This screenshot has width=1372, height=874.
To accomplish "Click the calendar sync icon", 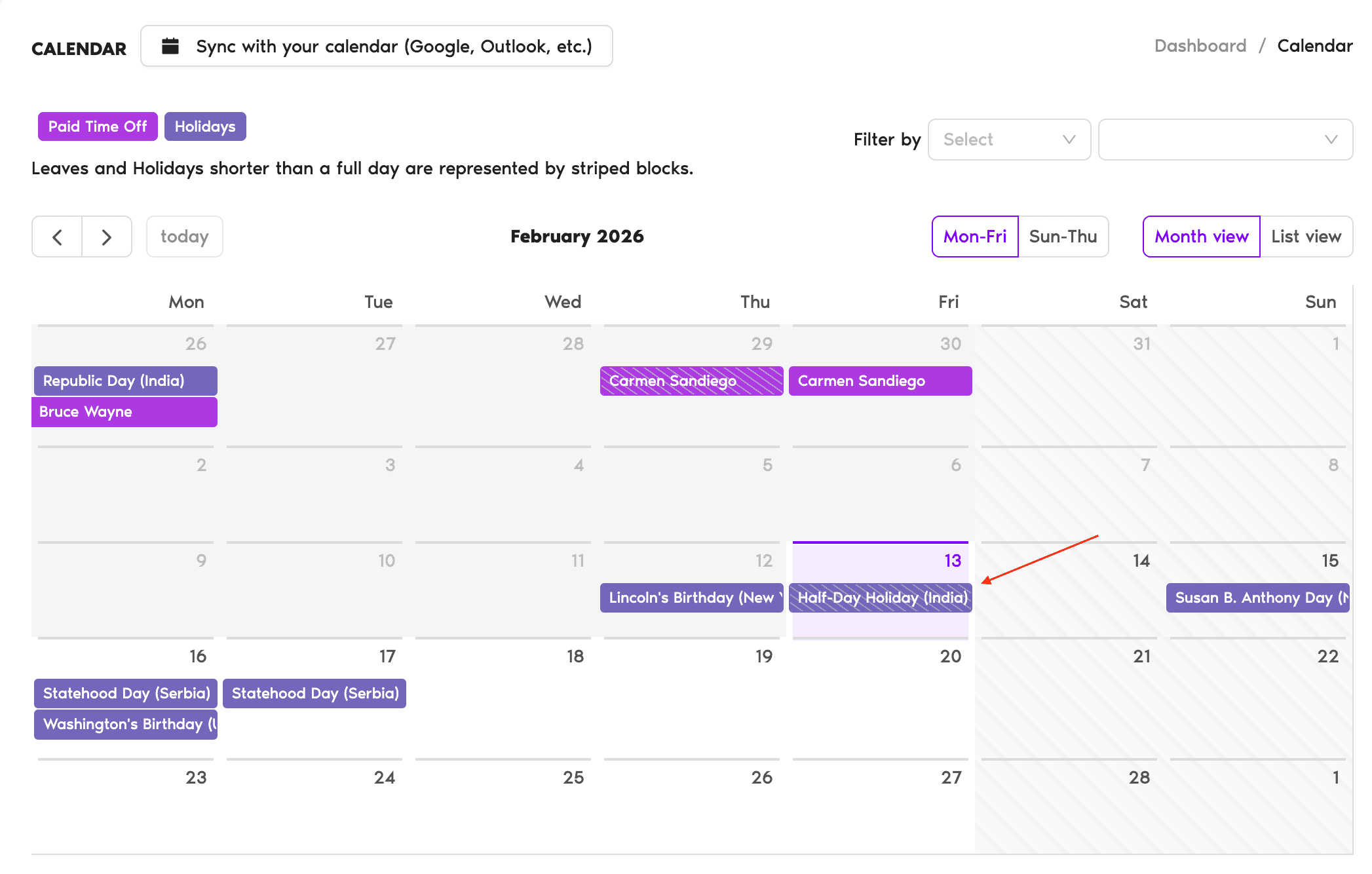I will tap(170, 47).
